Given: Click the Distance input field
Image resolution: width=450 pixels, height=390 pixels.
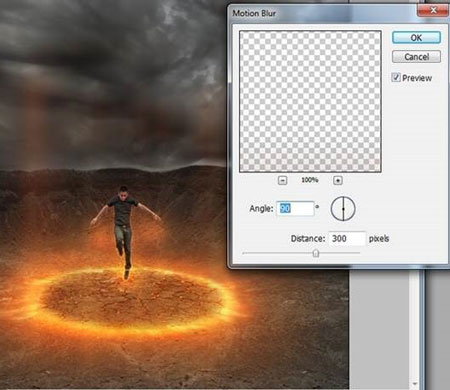Looking at the screenshot, I should [x=347, y=239].
